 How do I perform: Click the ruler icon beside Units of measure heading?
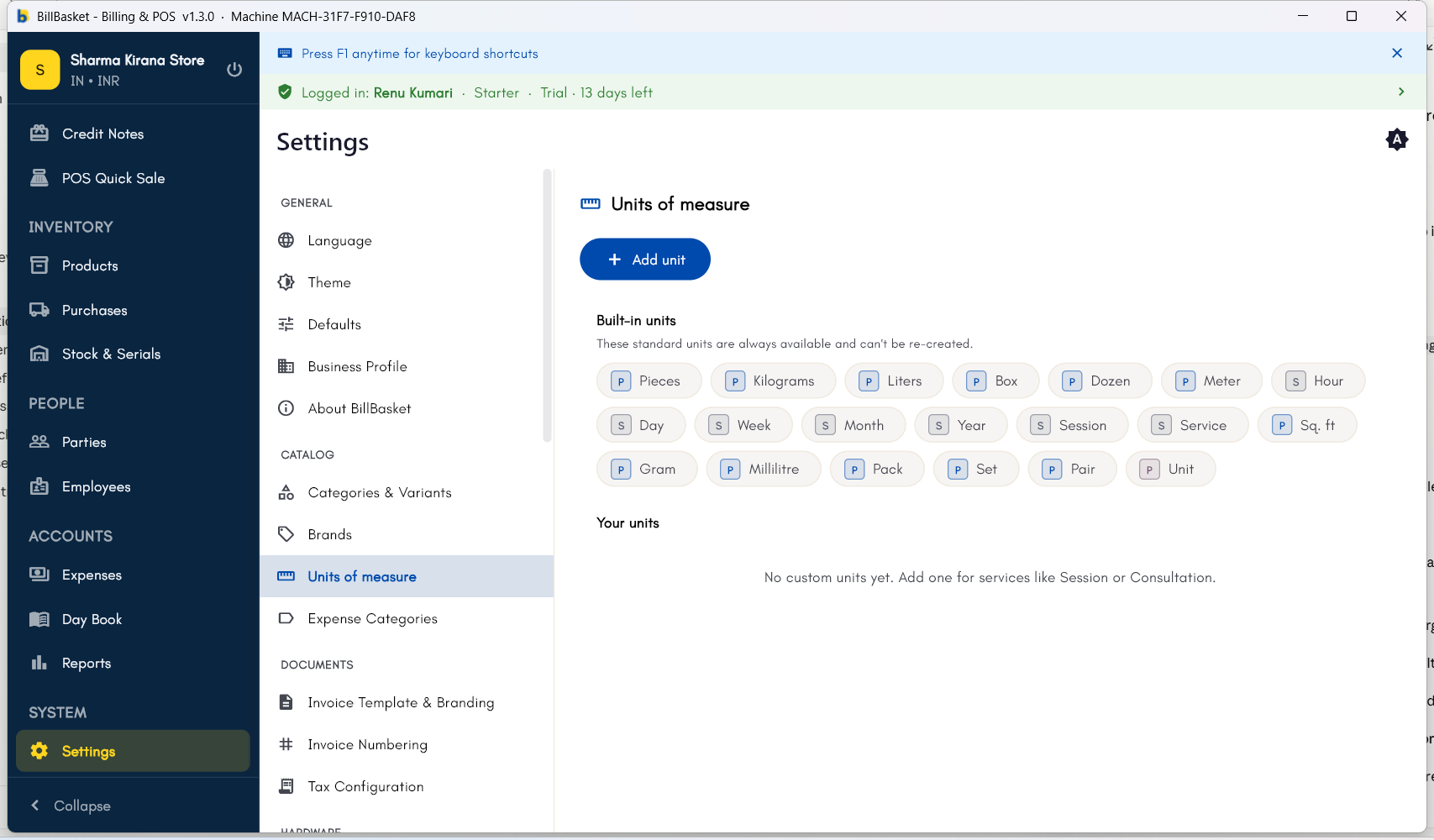click(591, 204)
